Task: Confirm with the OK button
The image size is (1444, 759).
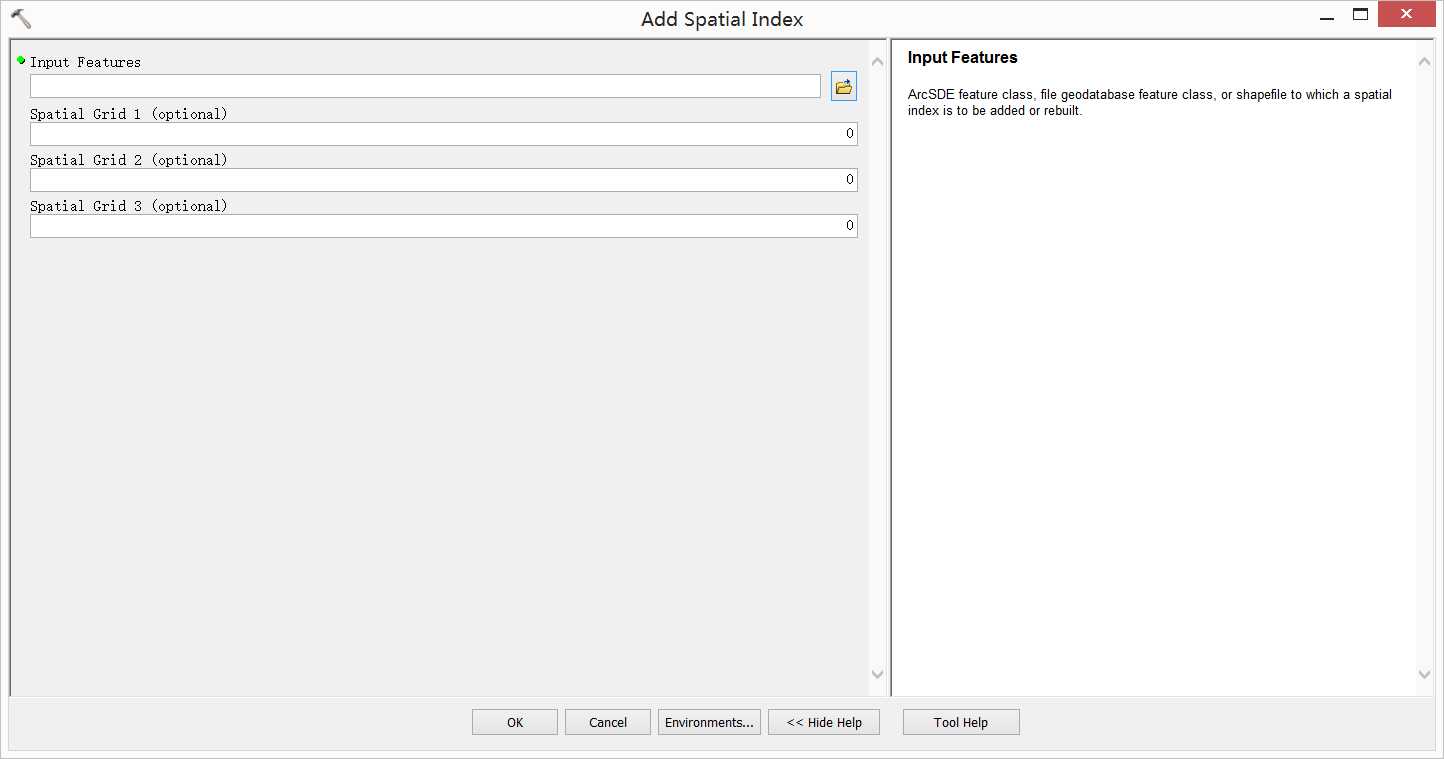Action: (x=515, y=722)
